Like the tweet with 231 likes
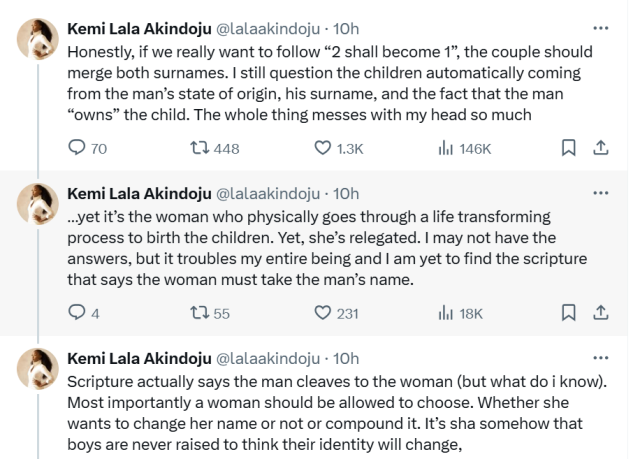 [x=323, y=313]
